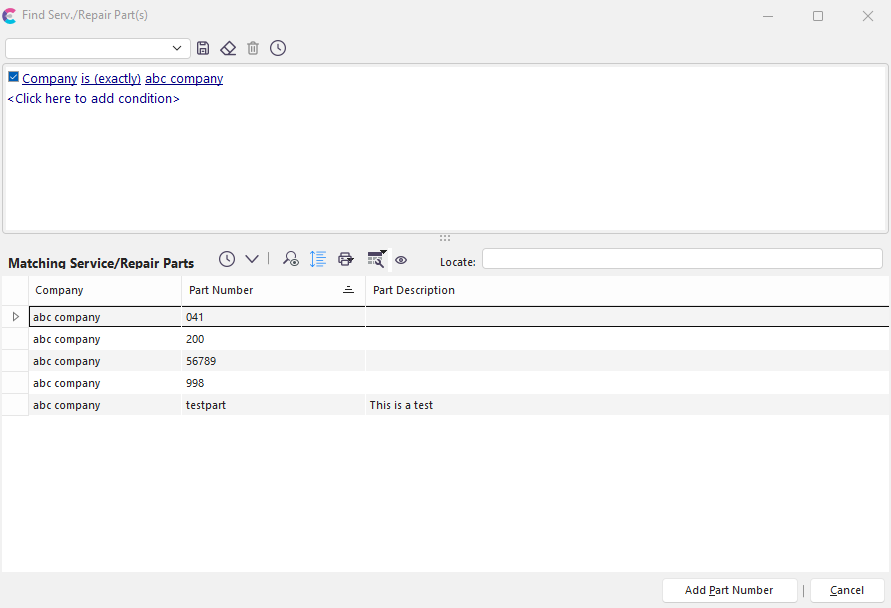
Task: Expand the chevron next to results clock icon
Action: tap(252, 259)
